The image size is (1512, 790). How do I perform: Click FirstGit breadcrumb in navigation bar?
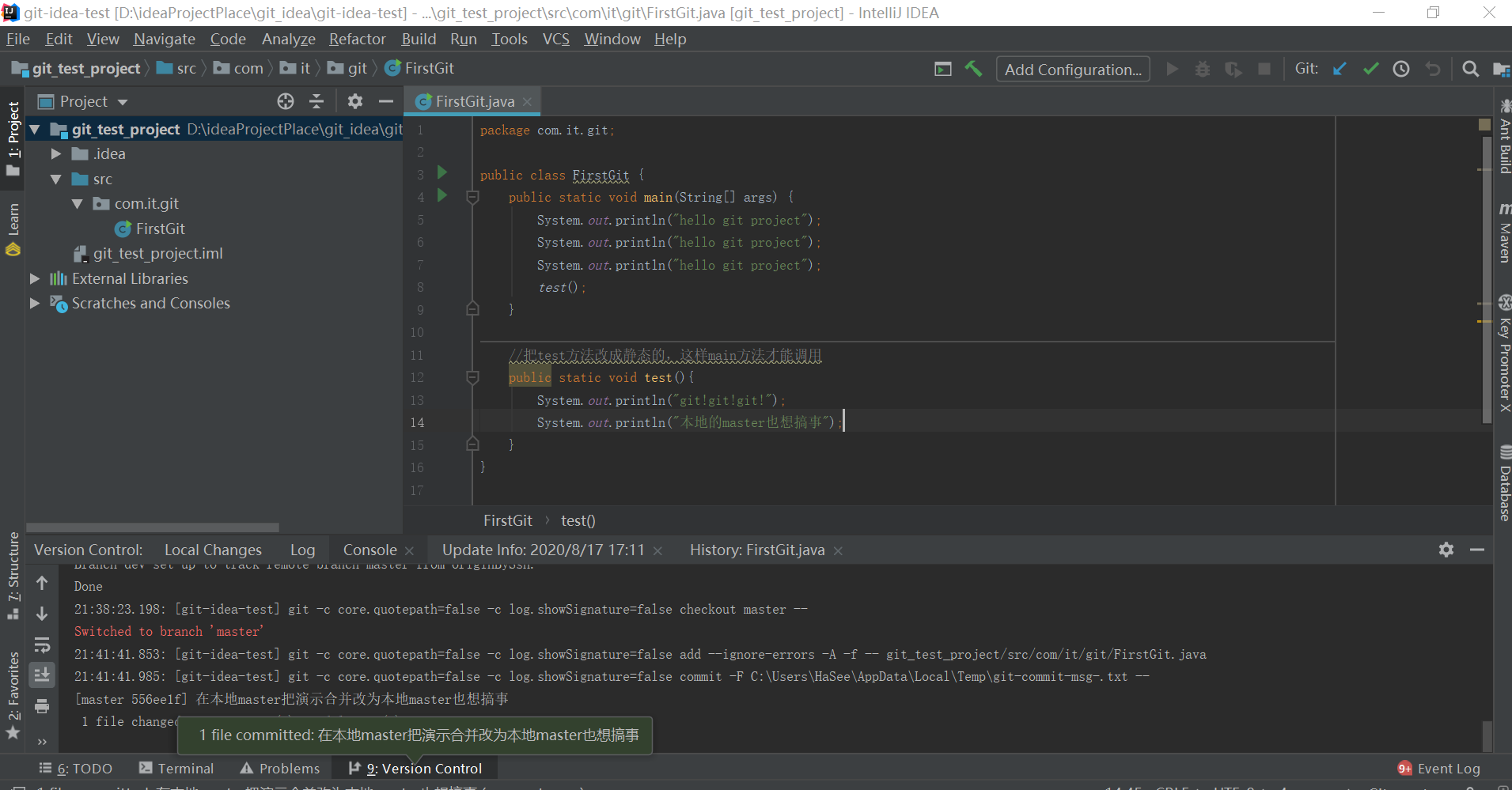pyautogui.click(x=419, y=68)
